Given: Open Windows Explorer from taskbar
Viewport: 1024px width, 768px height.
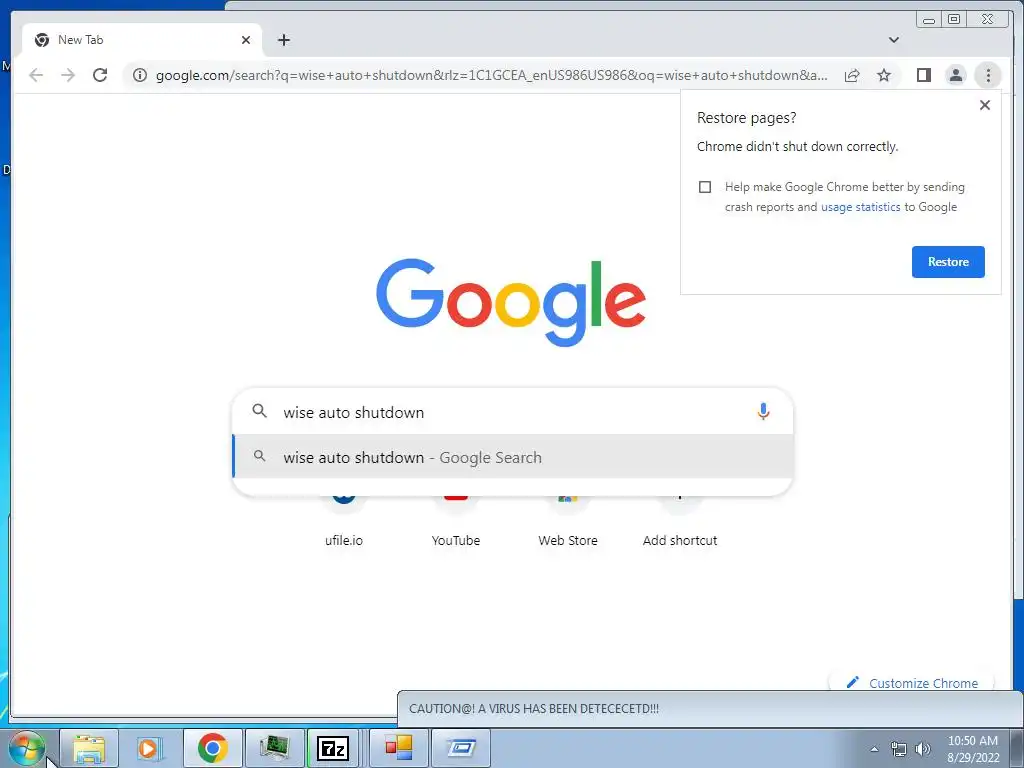Looking at the screenshot, I should point(89,748).
